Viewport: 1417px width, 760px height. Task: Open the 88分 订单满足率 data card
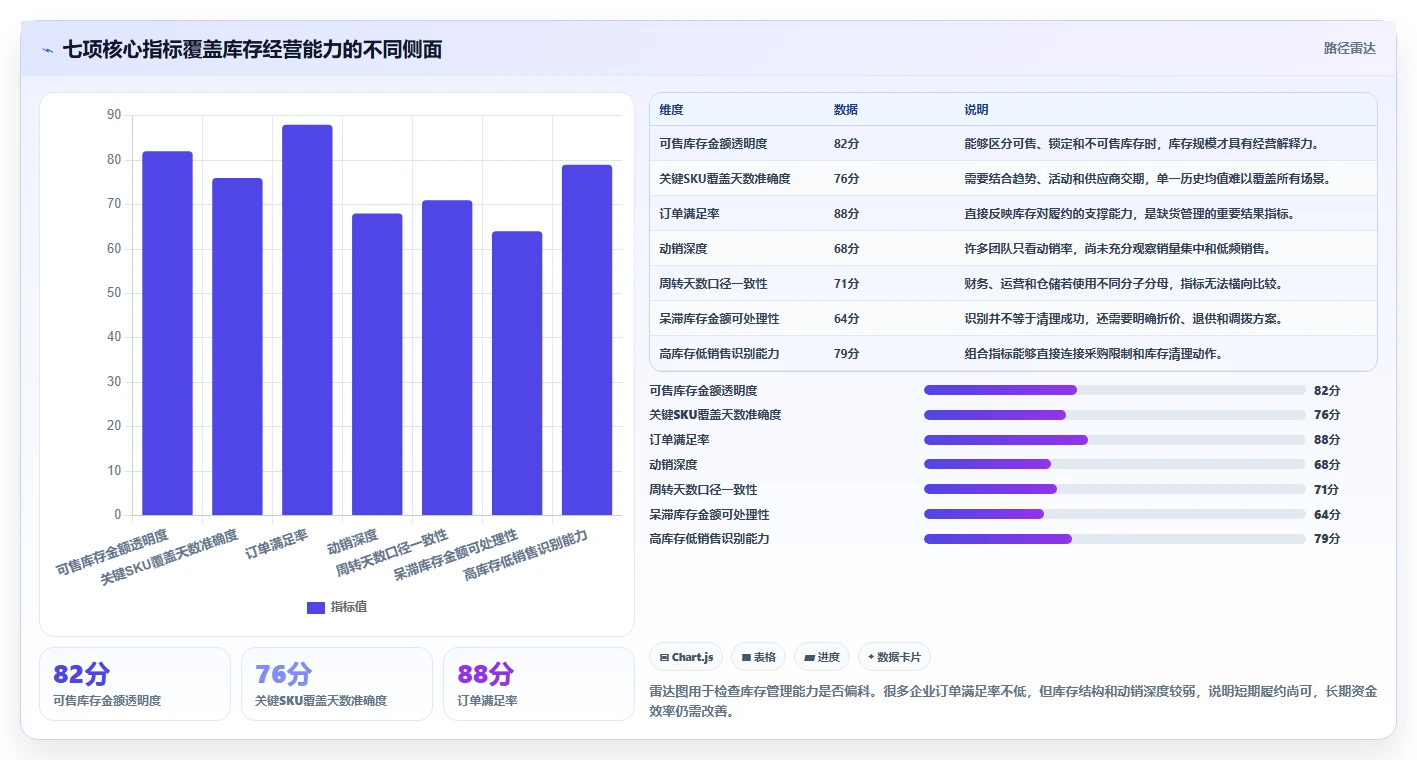pyautogui.click(x=539, y=684)
